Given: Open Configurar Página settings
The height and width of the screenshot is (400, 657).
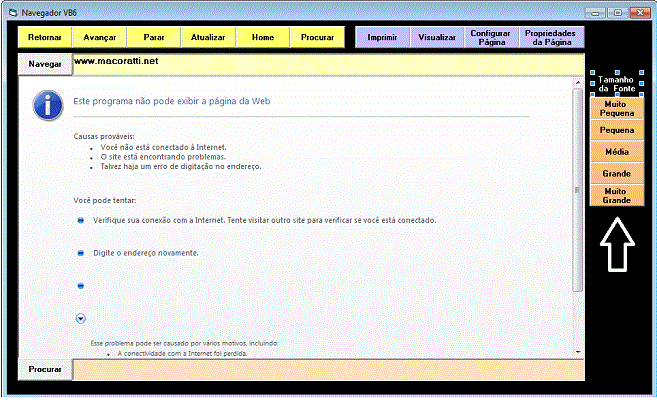Looking at the screenshot, I should [491, 37].
